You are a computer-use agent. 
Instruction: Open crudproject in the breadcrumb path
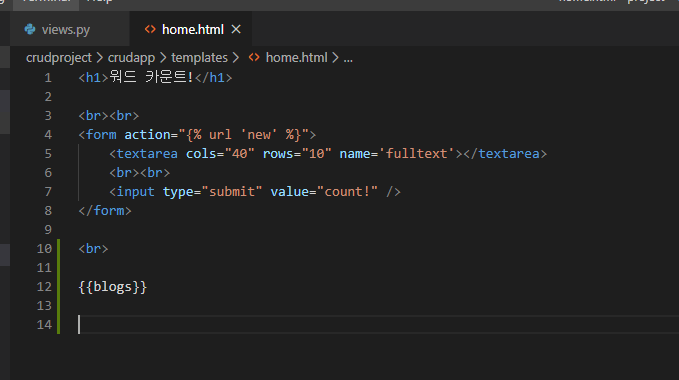coord(59,58)
